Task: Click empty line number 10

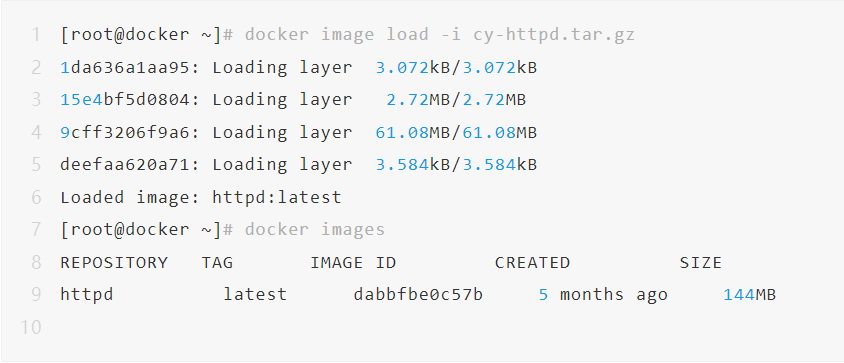Action: tap(31, 327)
